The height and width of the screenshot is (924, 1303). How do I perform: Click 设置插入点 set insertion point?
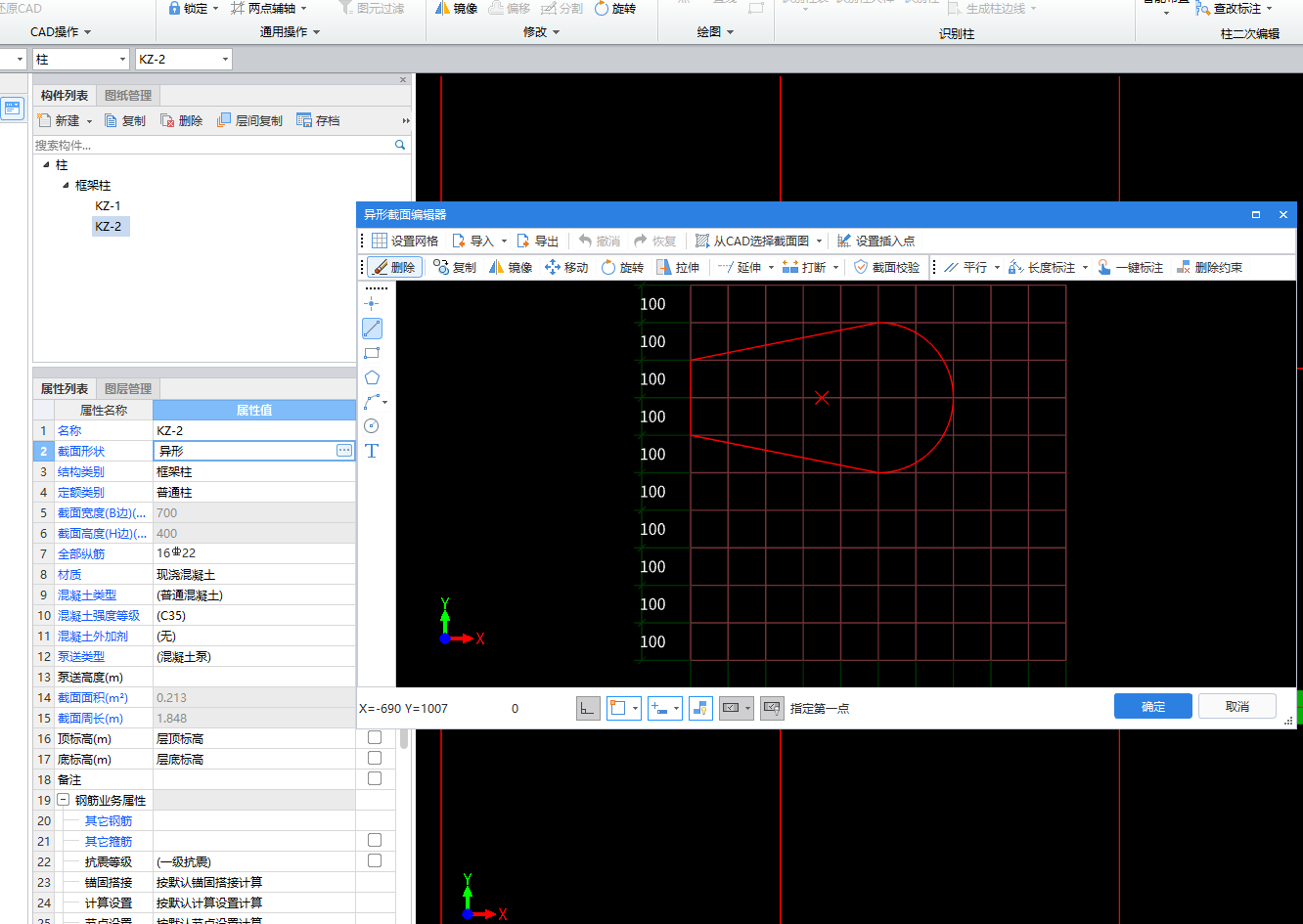[x=876, y=241]
